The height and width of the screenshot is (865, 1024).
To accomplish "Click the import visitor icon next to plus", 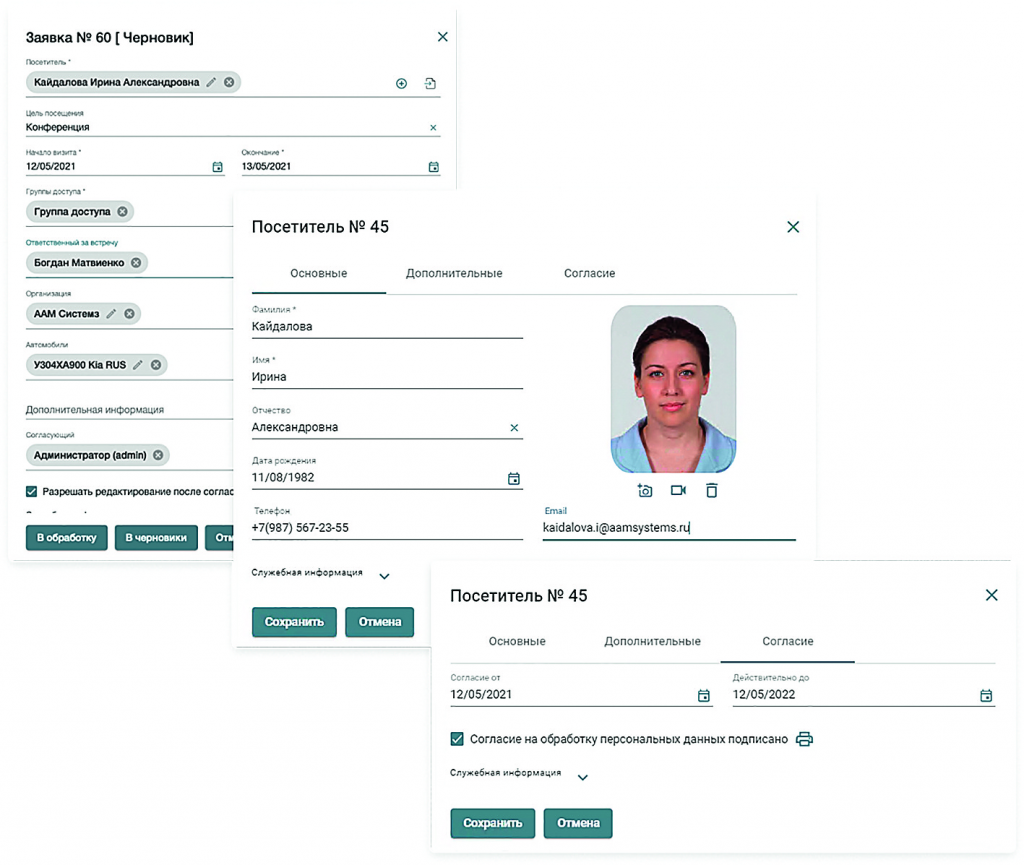I will (430, 84).
